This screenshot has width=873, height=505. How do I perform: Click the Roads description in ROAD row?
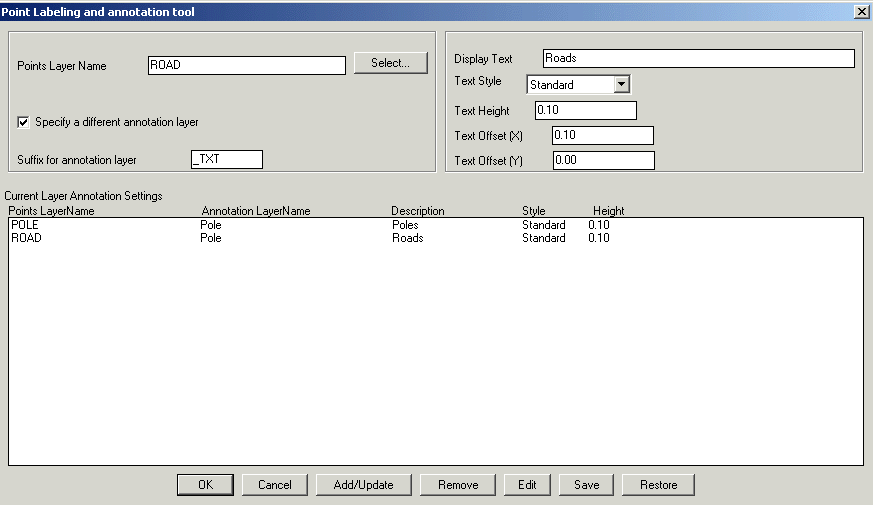coord(407,238)
